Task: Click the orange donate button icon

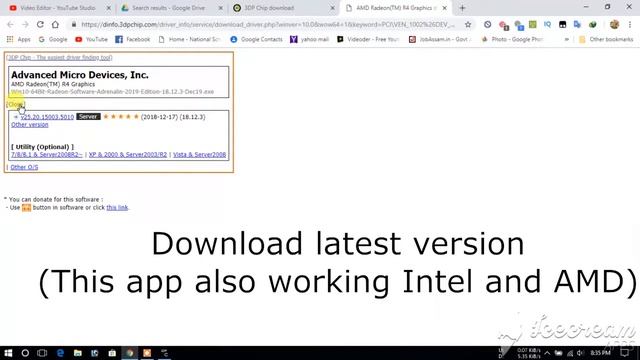Action: tap(26, 208)
